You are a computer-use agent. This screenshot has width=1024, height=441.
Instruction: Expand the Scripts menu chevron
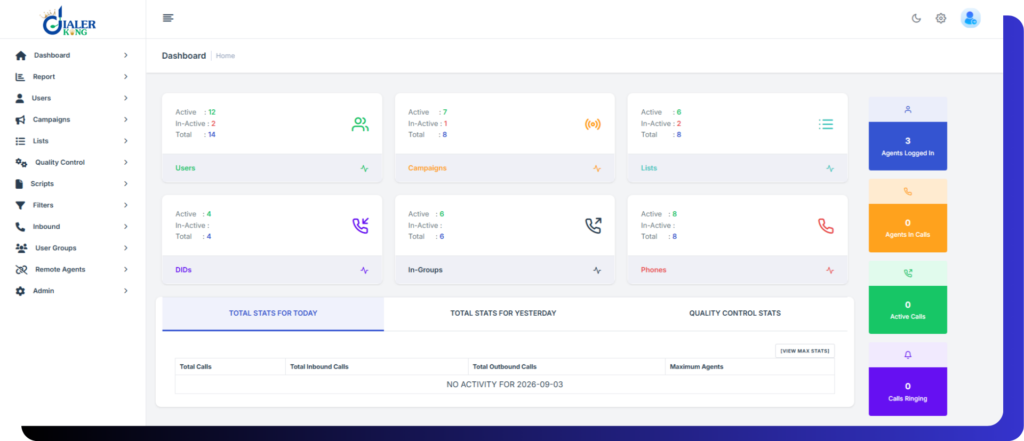tap(125, 184)
